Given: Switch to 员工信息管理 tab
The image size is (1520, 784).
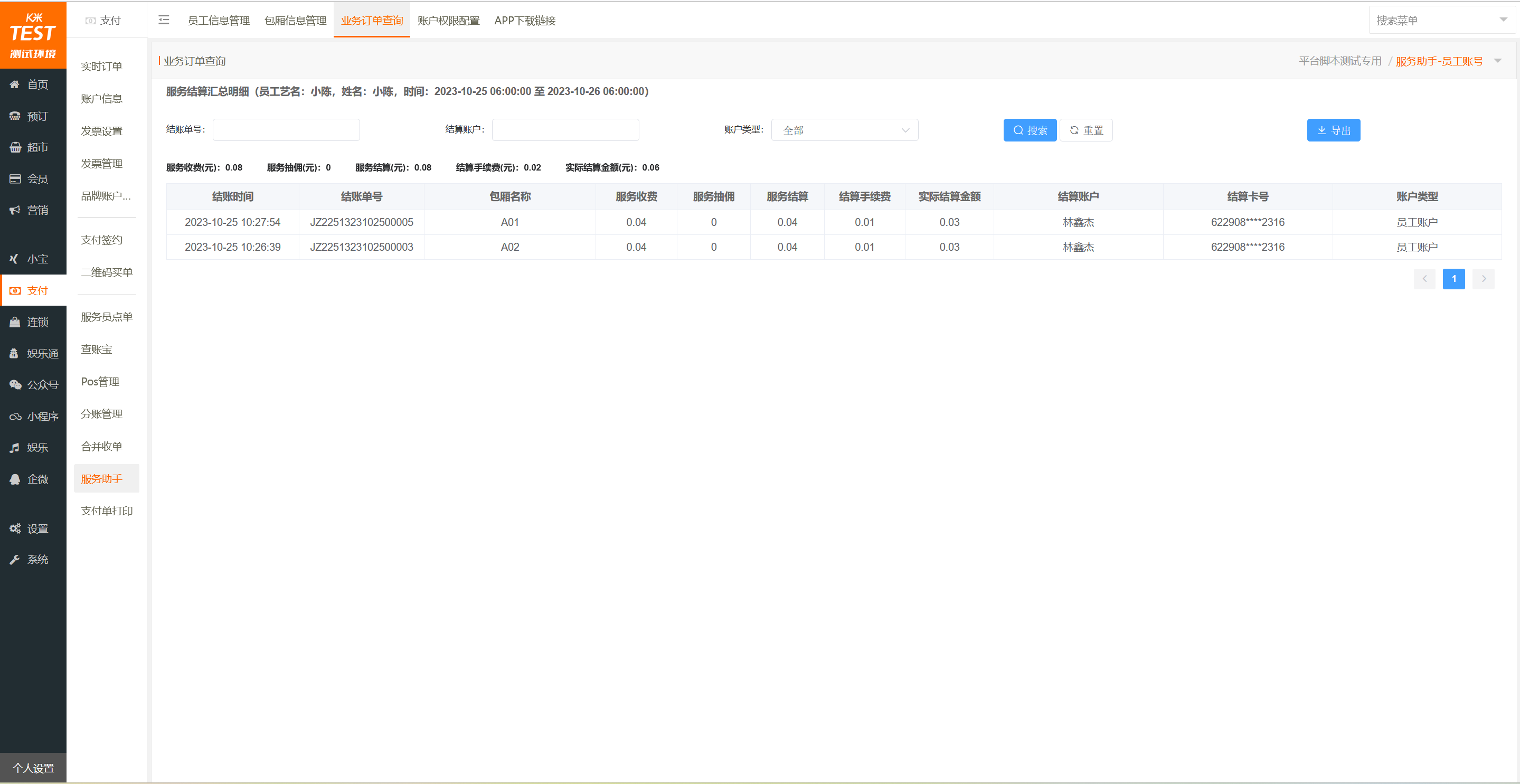Looking at the screenshot, I should (219, 21).
